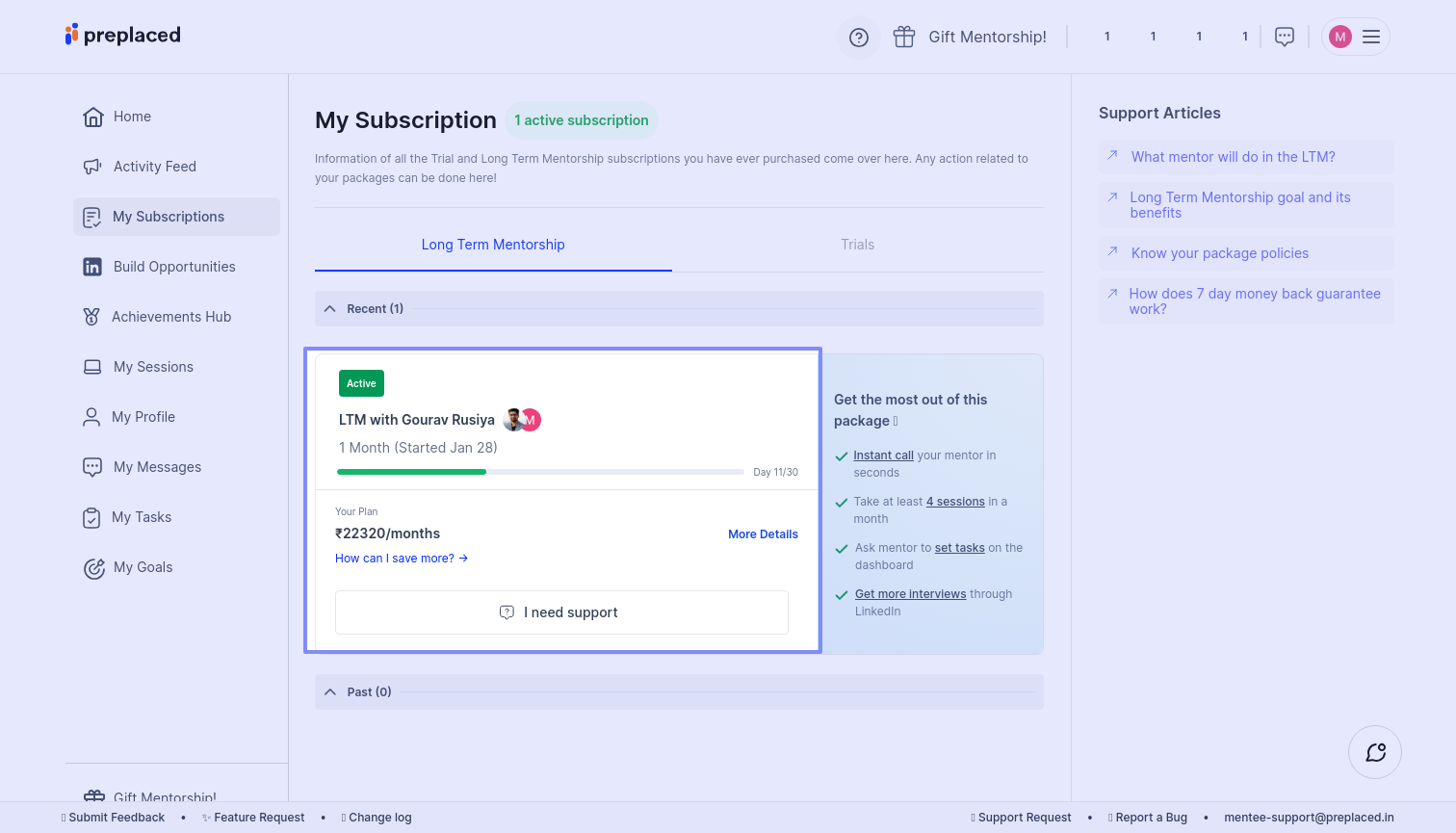This screenshot has height=833, width=1456.
Task: Open More Details of the plan
Action: click(763, 534)
